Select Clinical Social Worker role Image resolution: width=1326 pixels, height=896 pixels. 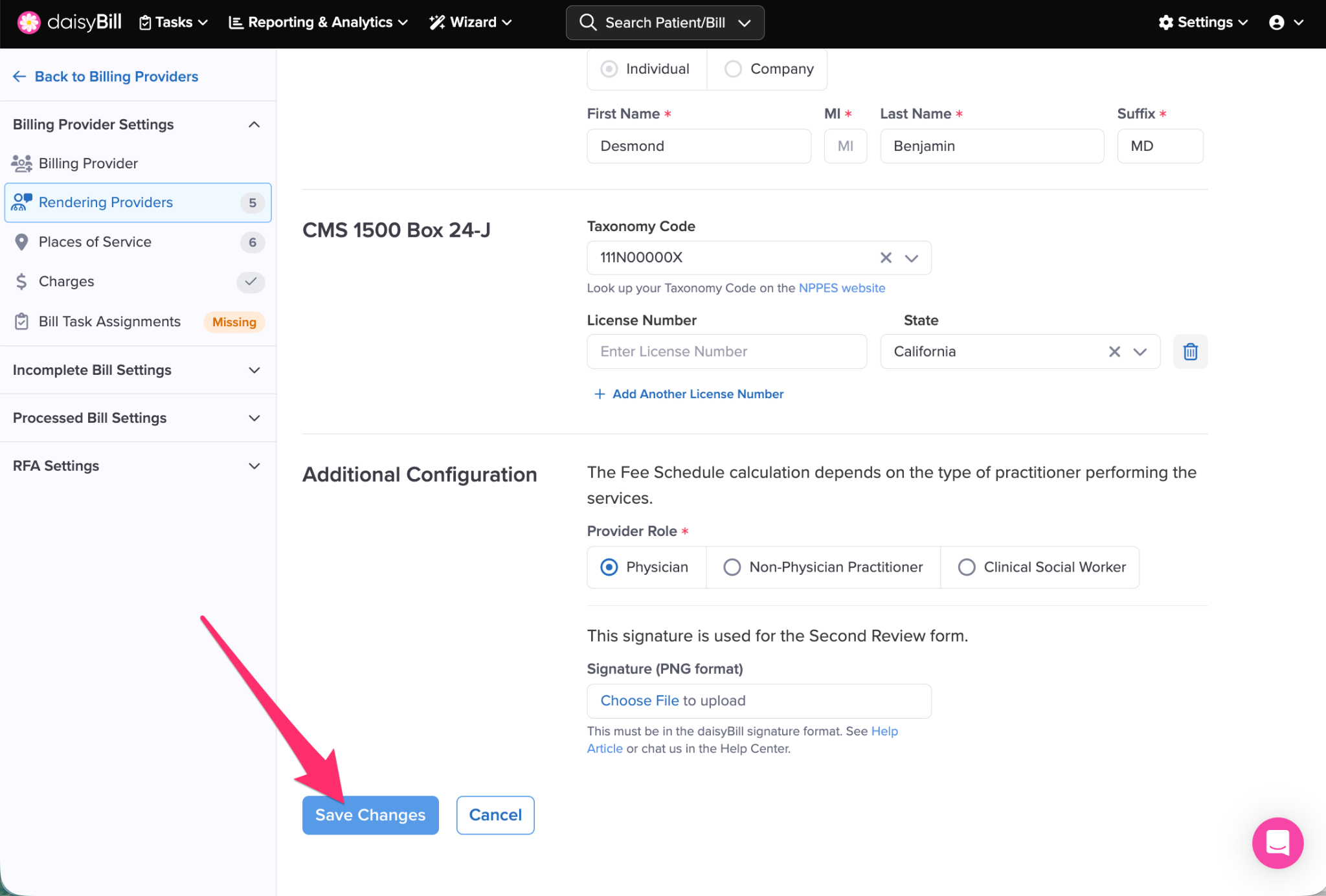point(967,567)
